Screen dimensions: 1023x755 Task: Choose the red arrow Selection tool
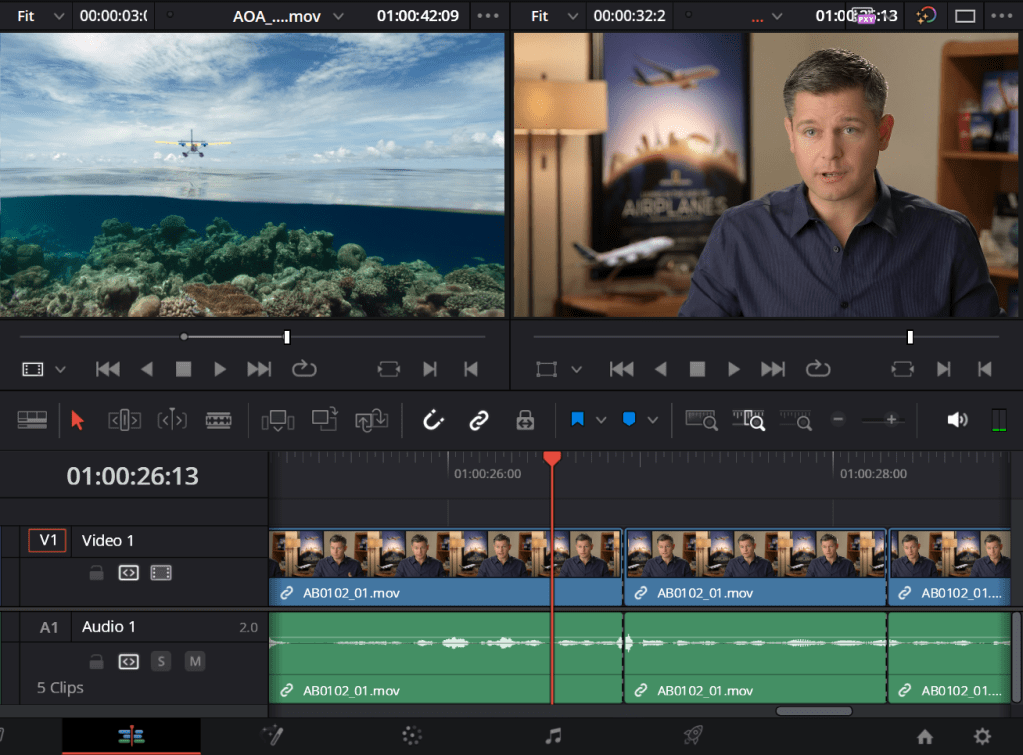coord(78,421)
